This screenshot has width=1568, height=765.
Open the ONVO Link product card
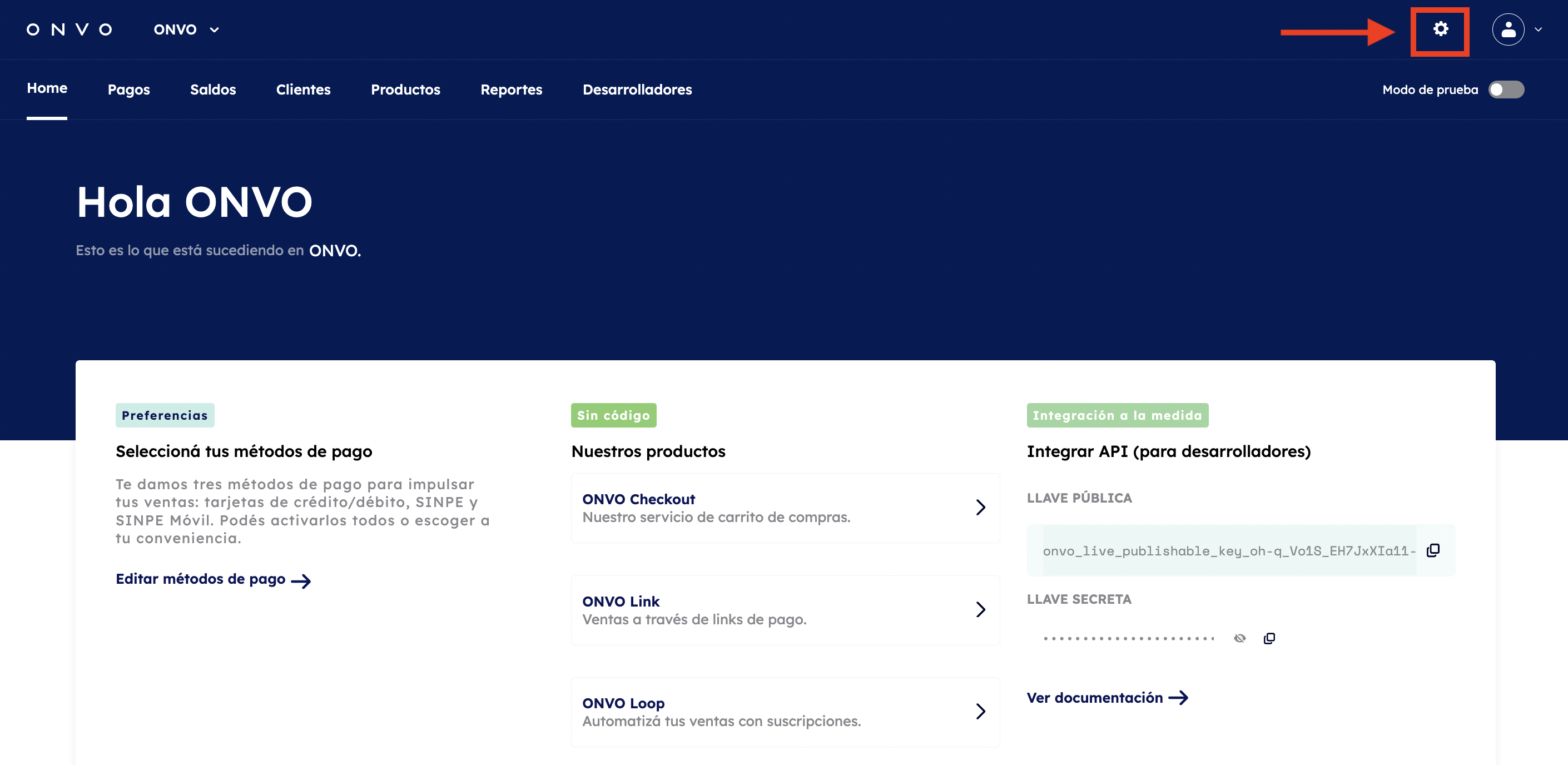(x=785, y=610)
